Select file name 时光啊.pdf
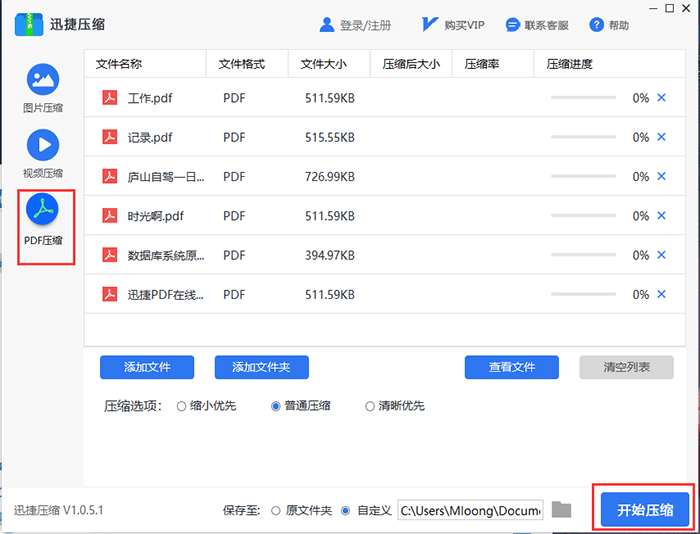Viewport: 700px width, 534px height. (x=156, y=216)
